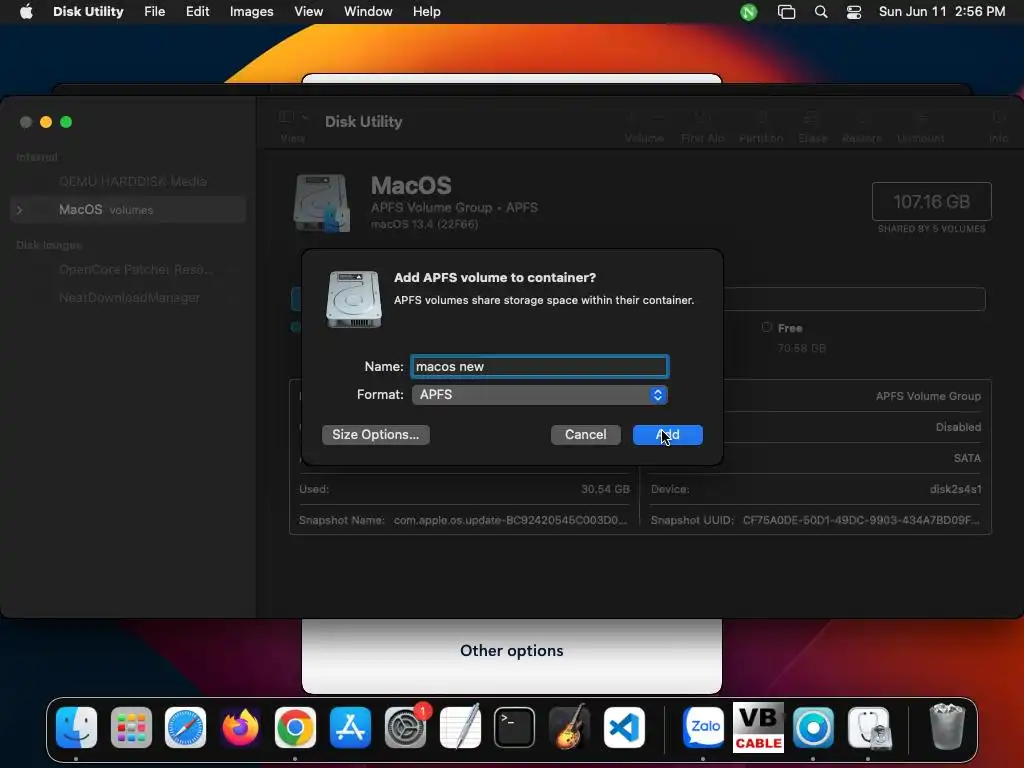Open TextEdit from the Dock
This screenshot has height=768, width=1024.
460,727
